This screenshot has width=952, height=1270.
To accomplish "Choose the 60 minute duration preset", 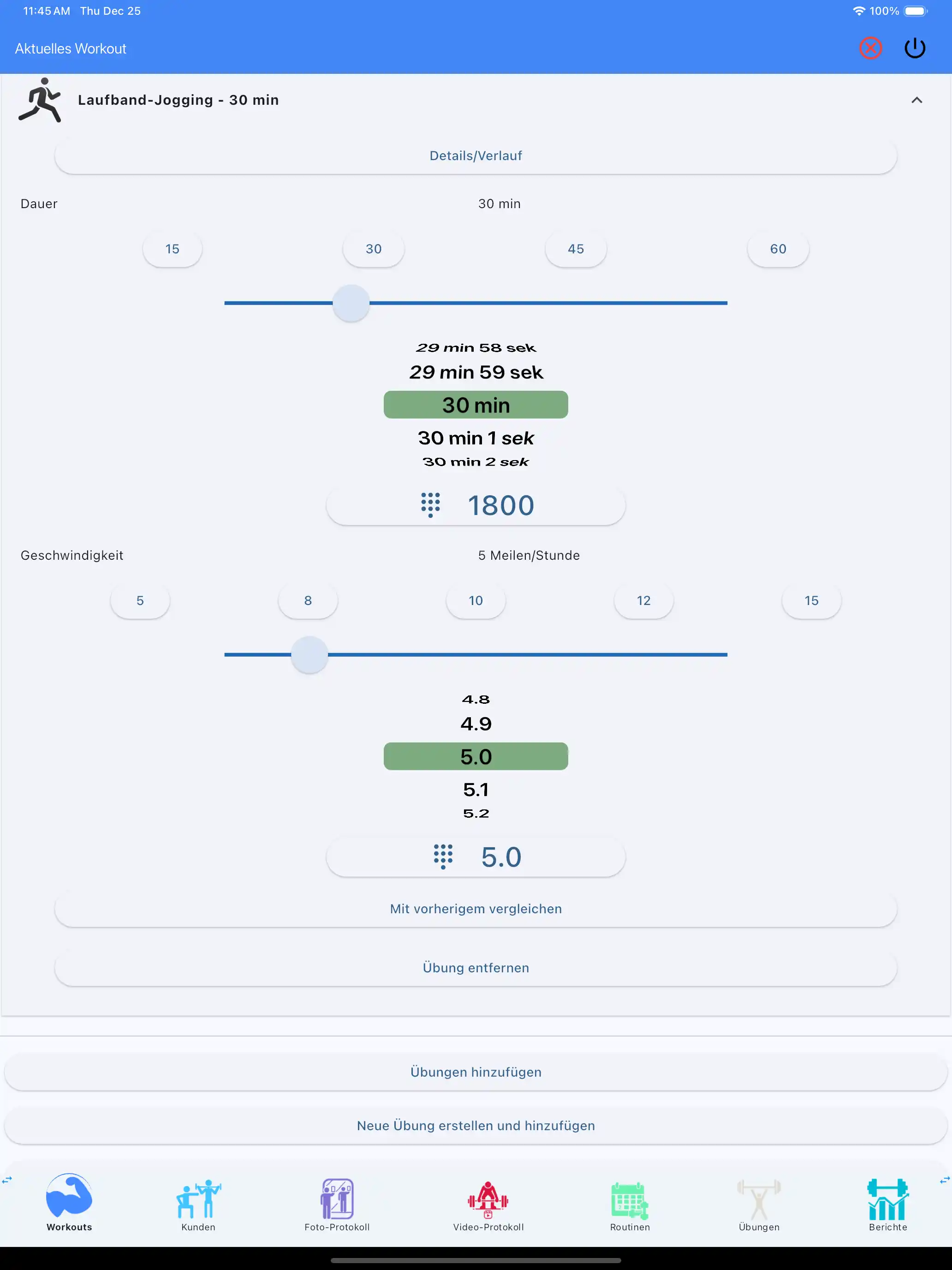I will point(778,249).
